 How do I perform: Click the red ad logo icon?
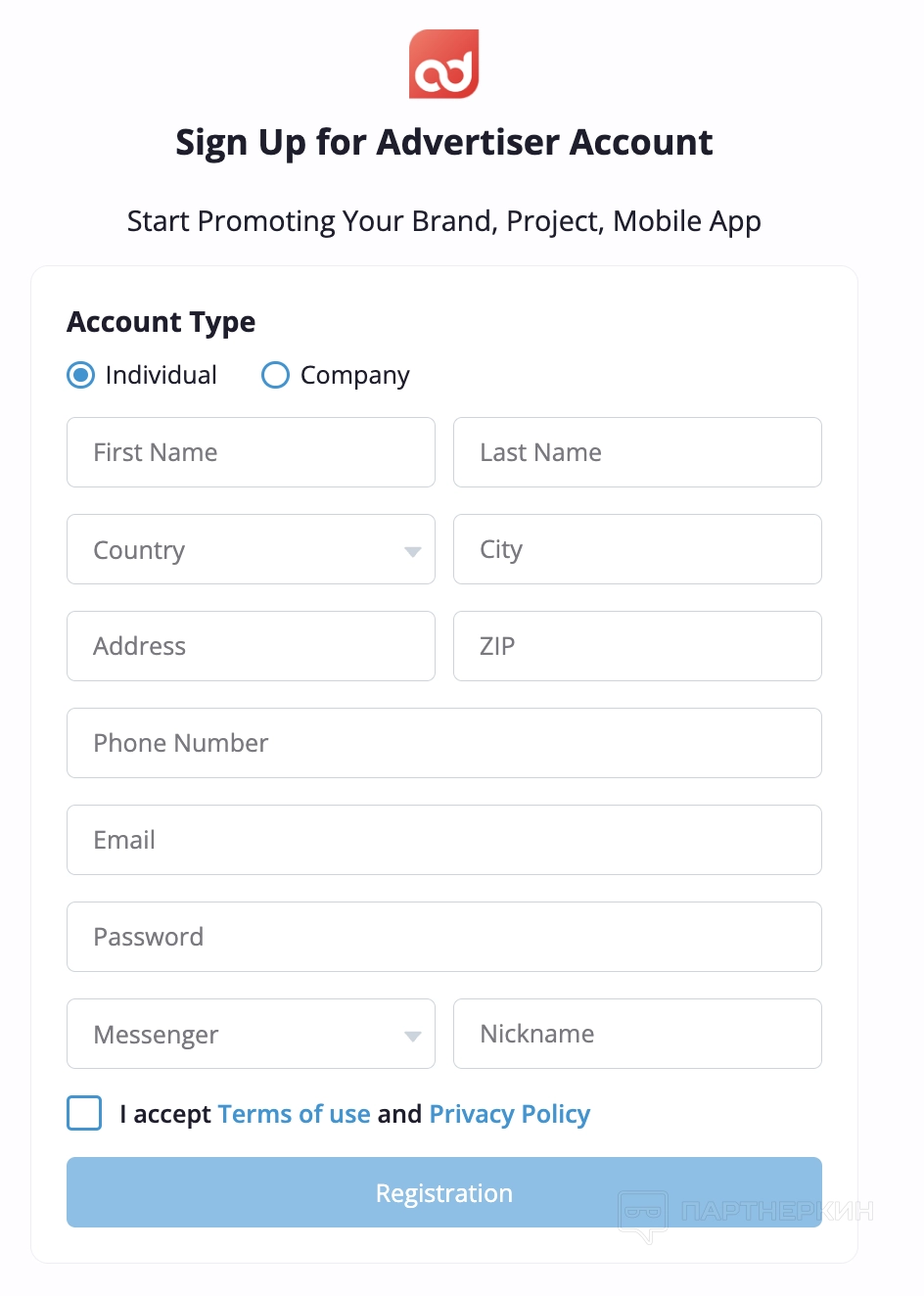coord(443,64)
